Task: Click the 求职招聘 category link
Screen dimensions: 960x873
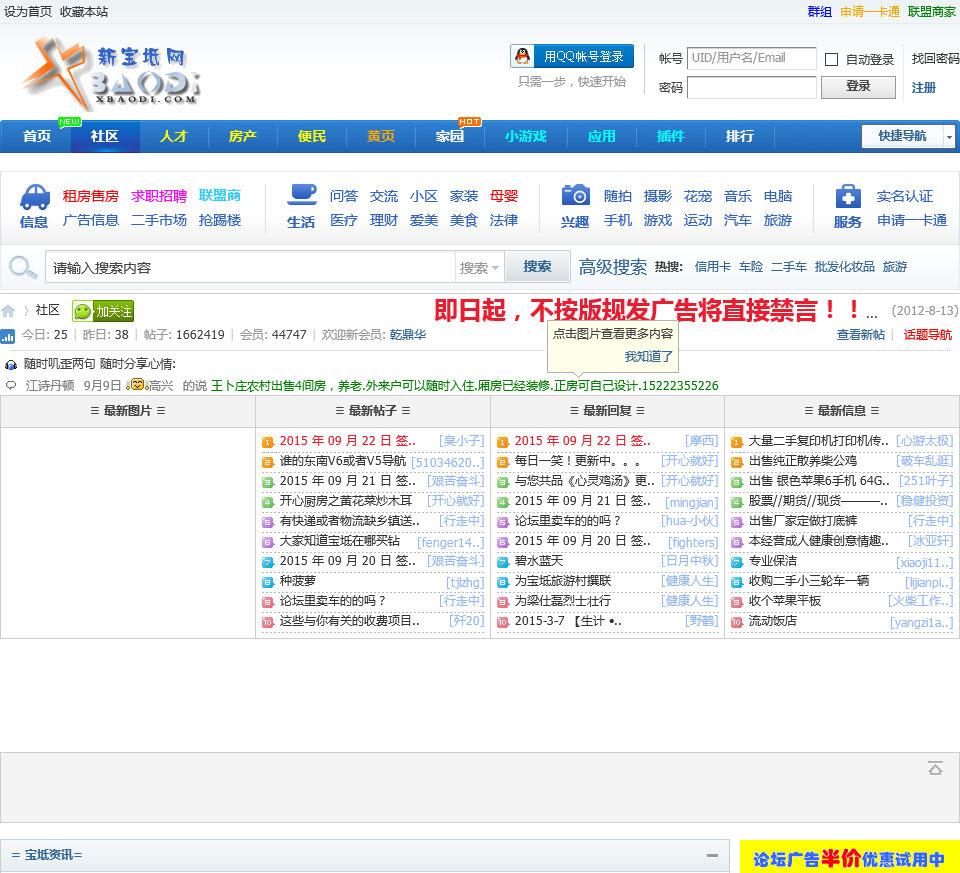Action: click(159, 196)
